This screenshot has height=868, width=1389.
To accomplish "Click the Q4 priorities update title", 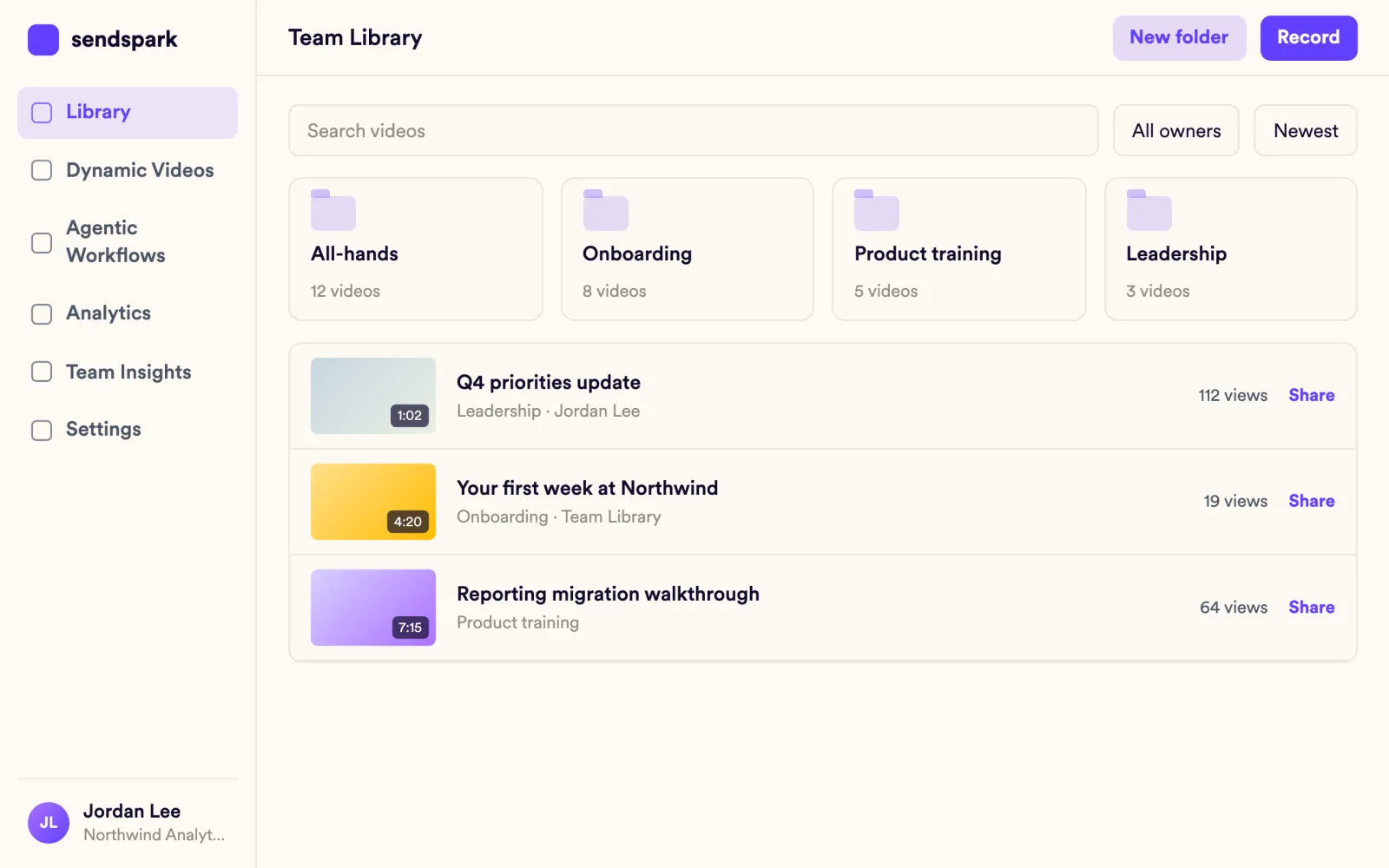I will [x=549, y=383].
